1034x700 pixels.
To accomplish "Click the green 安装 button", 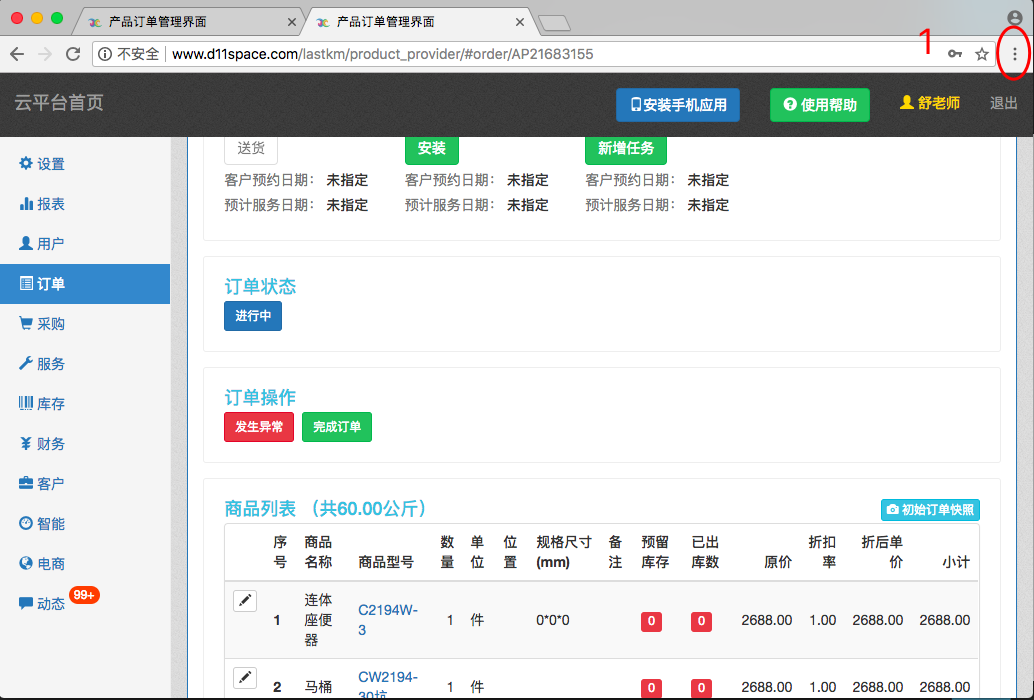I will click(x=431, y=148).
